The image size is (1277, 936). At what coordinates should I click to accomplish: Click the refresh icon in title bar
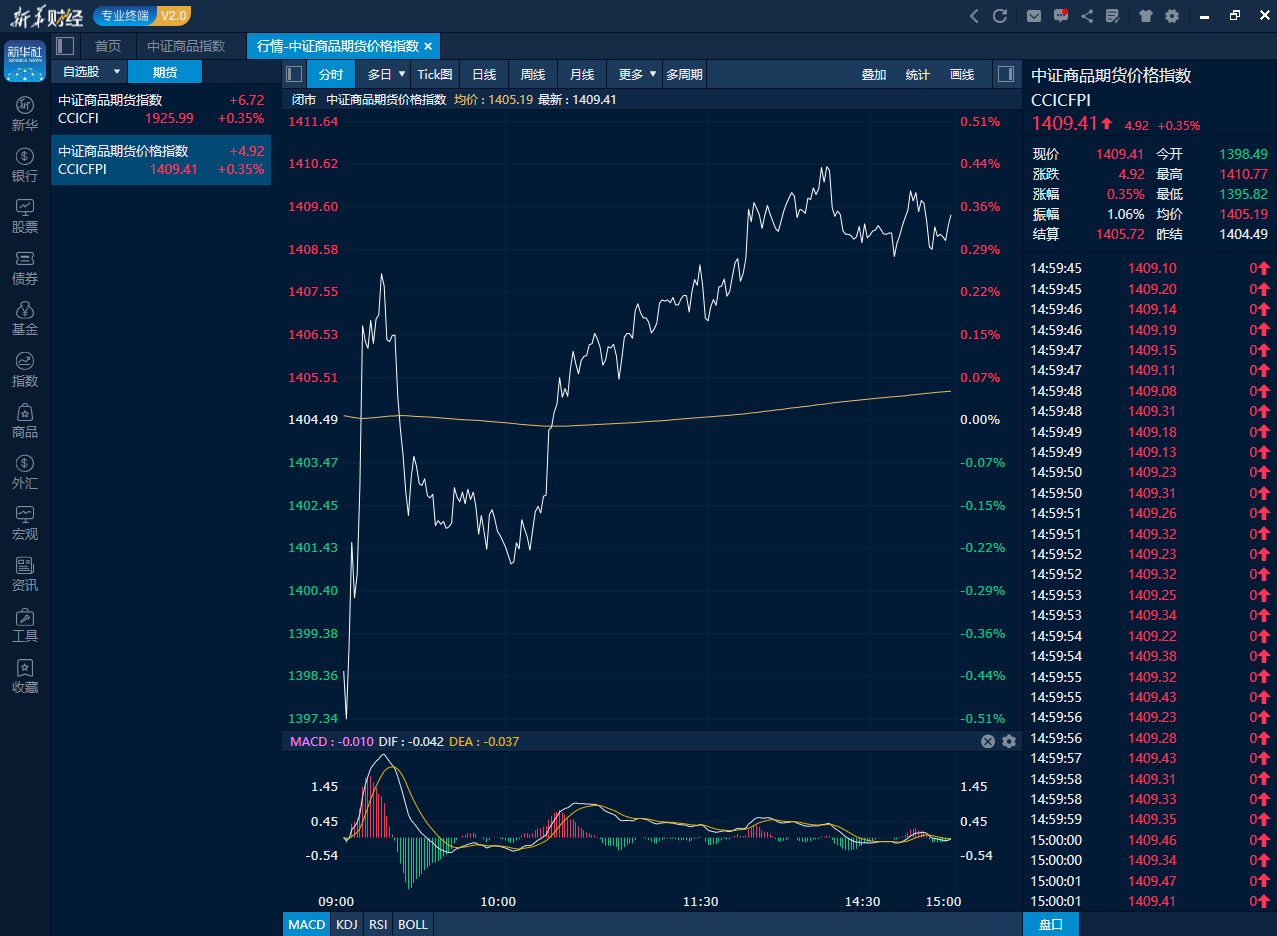[x=1000, y=16]
